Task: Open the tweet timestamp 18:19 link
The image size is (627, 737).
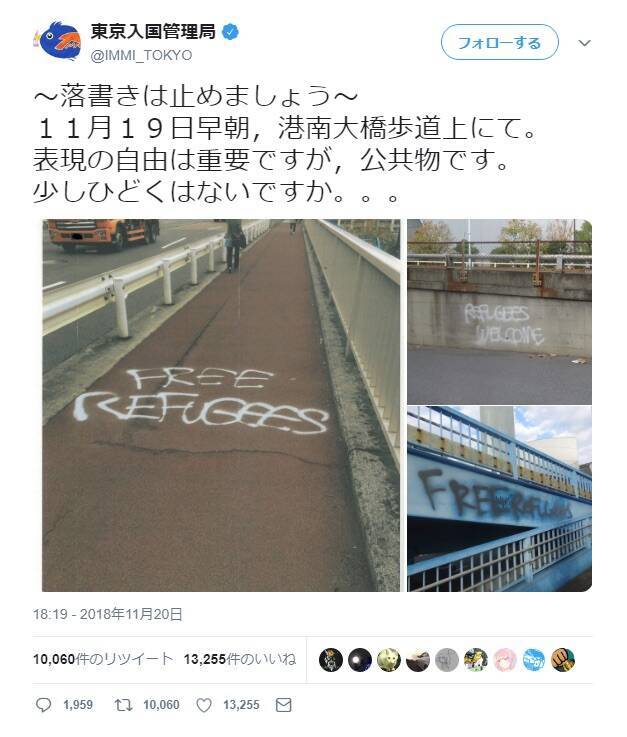Action: click(108, 614)
